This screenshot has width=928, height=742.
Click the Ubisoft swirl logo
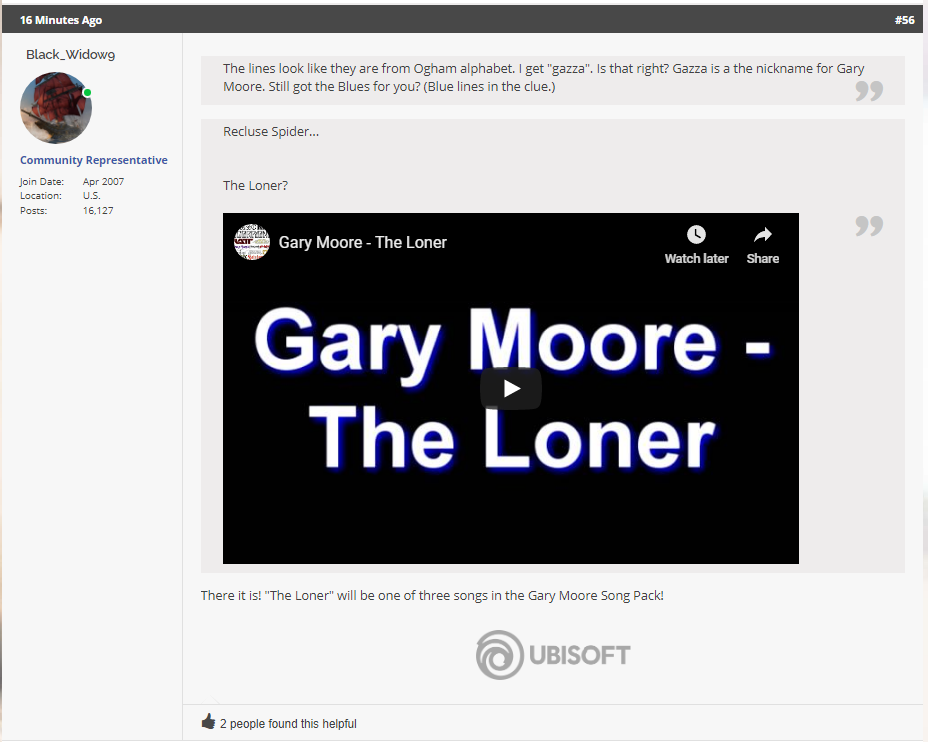pyautogui.click(x=500, y=655)
